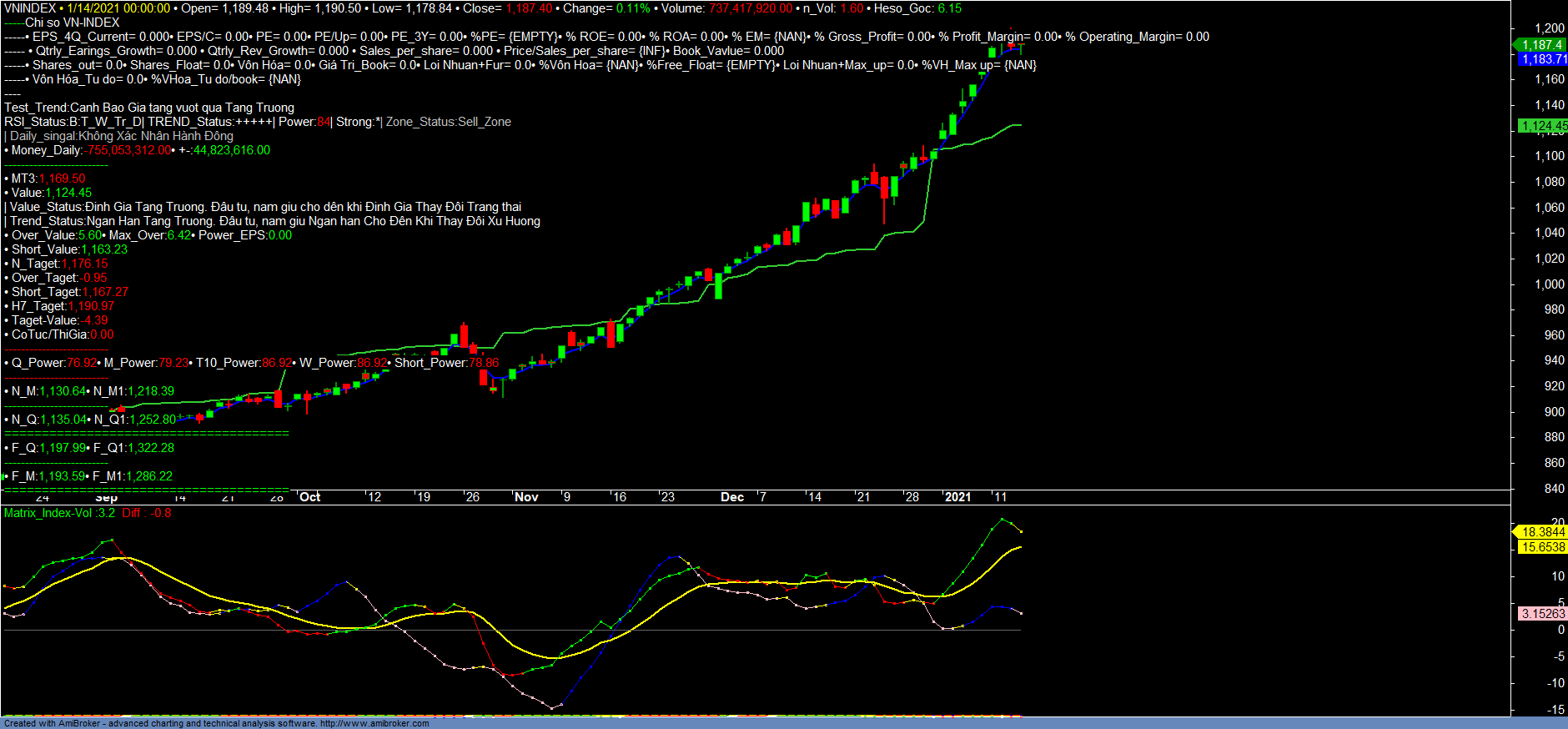The image size is (1568, 729).
Task: Click the 2021 year marker on date axis
Action: click(x=957, y=497)
